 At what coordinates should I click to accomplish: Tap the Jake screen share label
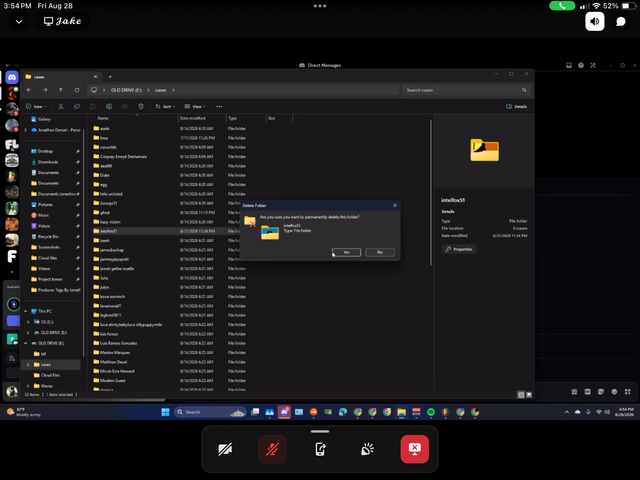coord(62,21)
